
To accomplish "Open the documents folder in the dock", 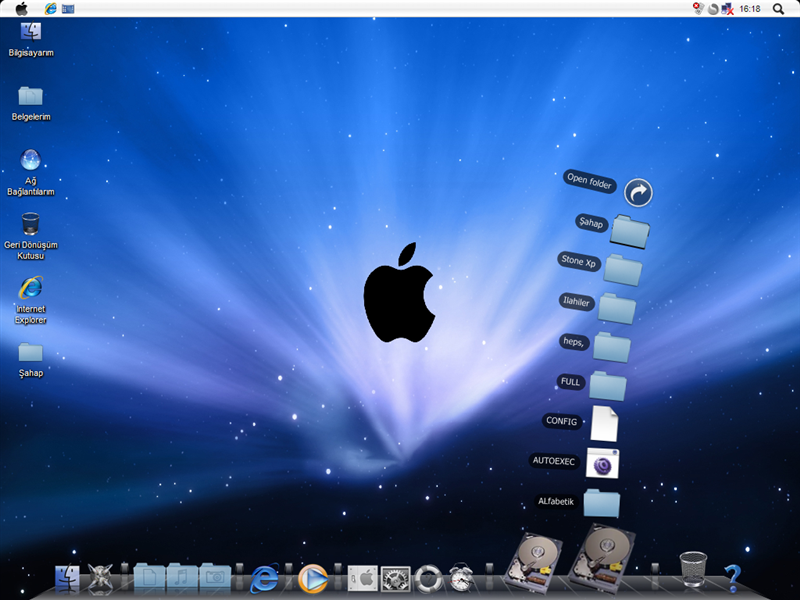I will (149, 578).
